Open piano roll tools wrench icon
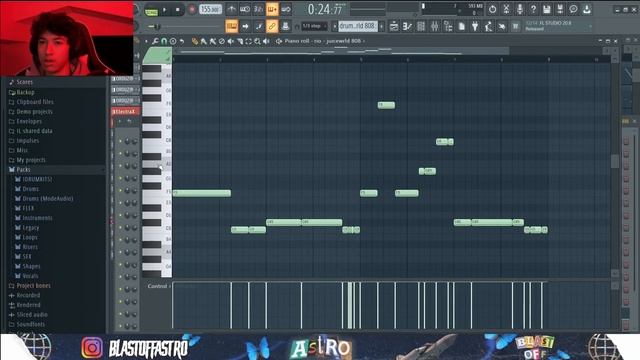This screenshot has height=360, width=640. click(155, 41)
